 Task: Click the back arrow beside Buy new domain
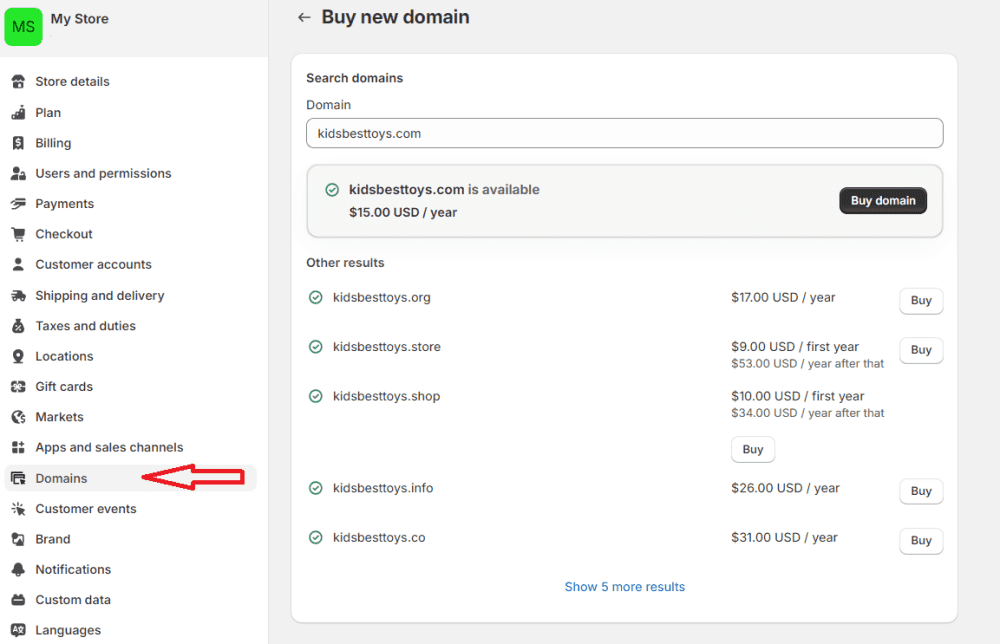click(304, 17)
